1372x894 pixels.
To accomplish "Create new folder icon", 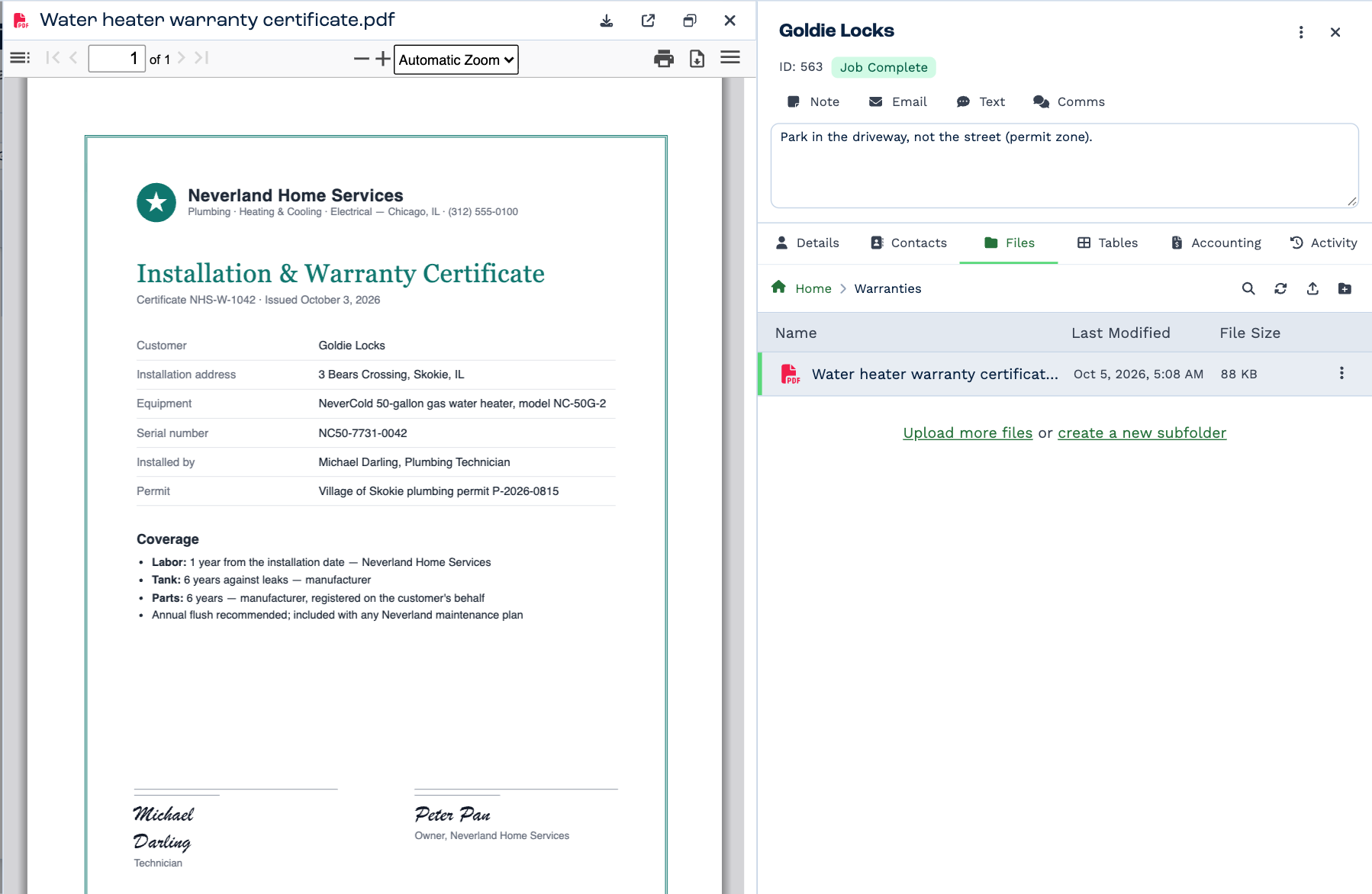I will coord(1345,288).
